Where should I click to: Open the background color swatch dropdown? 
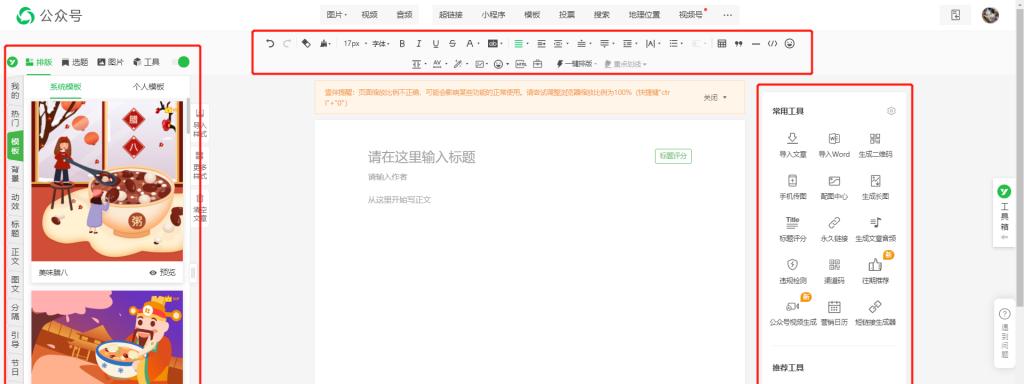496,44
